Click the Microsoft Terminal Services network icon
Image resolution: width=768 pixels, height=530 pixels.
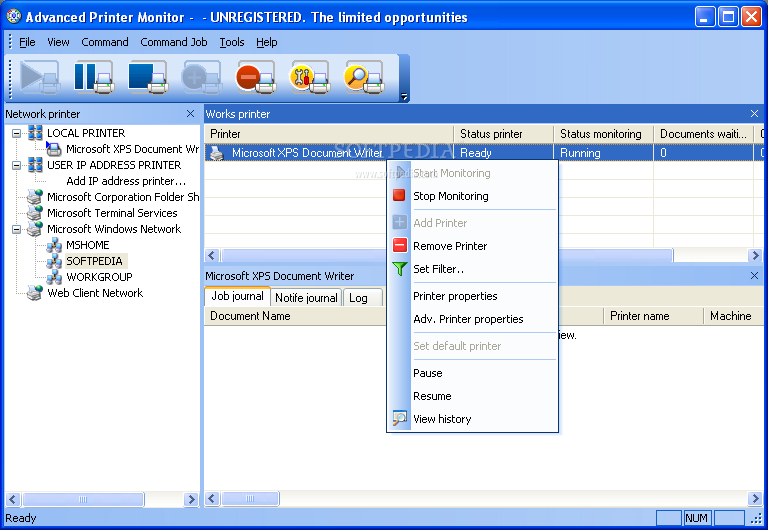(x=35, y=213)
